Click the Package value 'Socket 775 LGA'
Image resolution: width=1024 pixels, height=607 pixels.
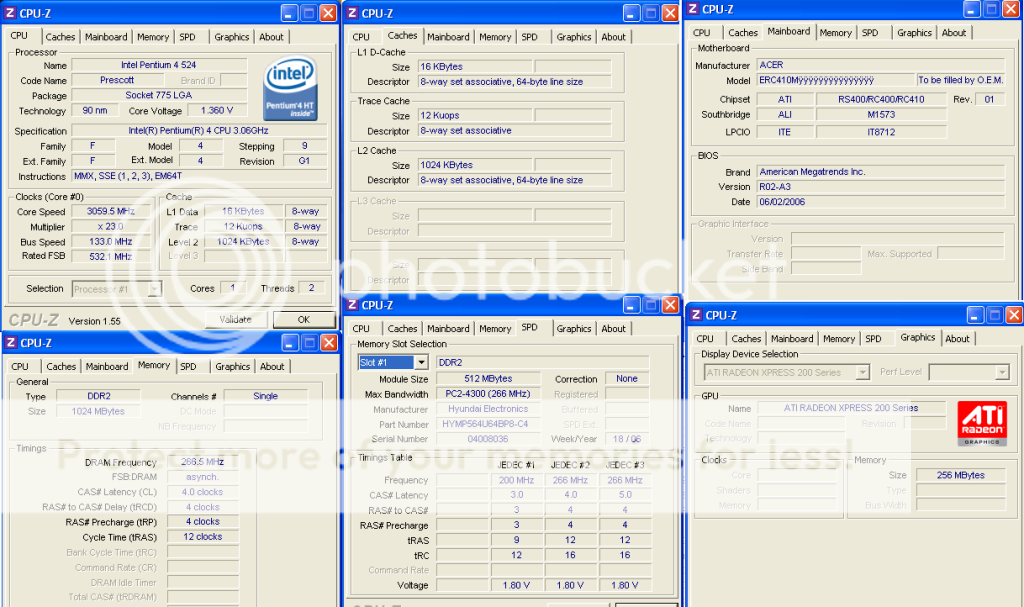click(159, 95)
